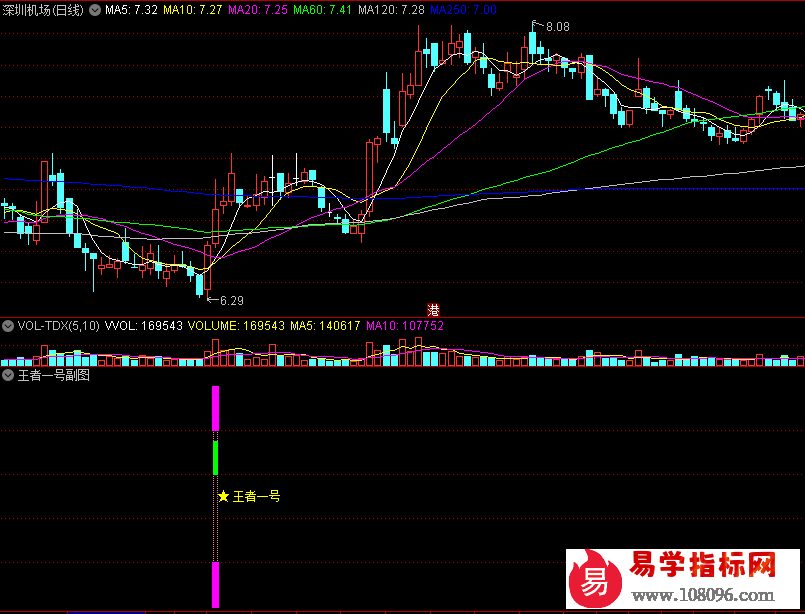The width and height of the screenshot is (805, 614).
Task: Click the 6.29 low price marker
Action: [x=232, y=301]
